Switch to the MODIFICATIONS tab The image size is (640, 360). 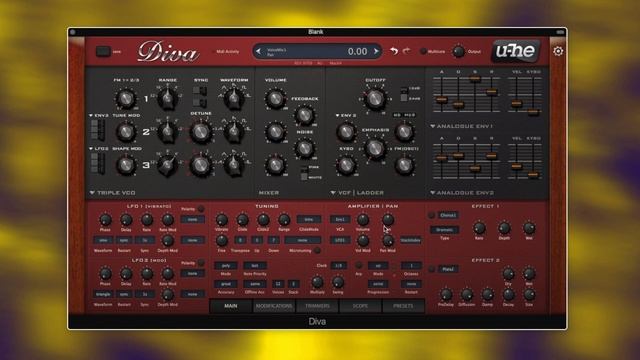pyautogui.click(x=274, y=306)
